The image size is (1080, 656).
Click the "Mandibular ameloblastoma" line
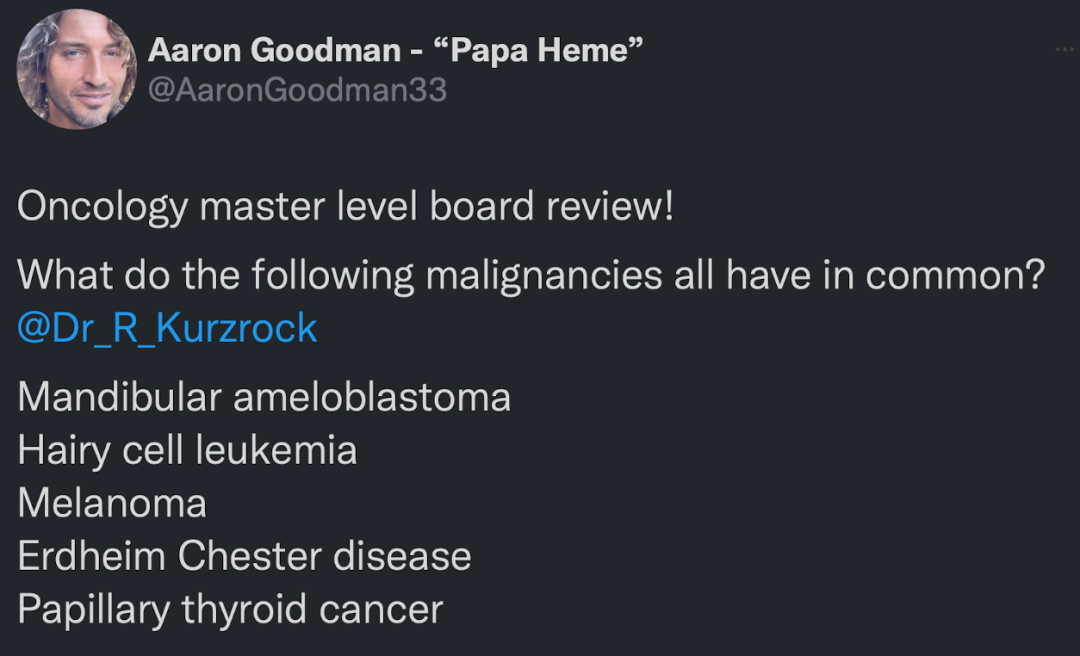click(264, 397)
